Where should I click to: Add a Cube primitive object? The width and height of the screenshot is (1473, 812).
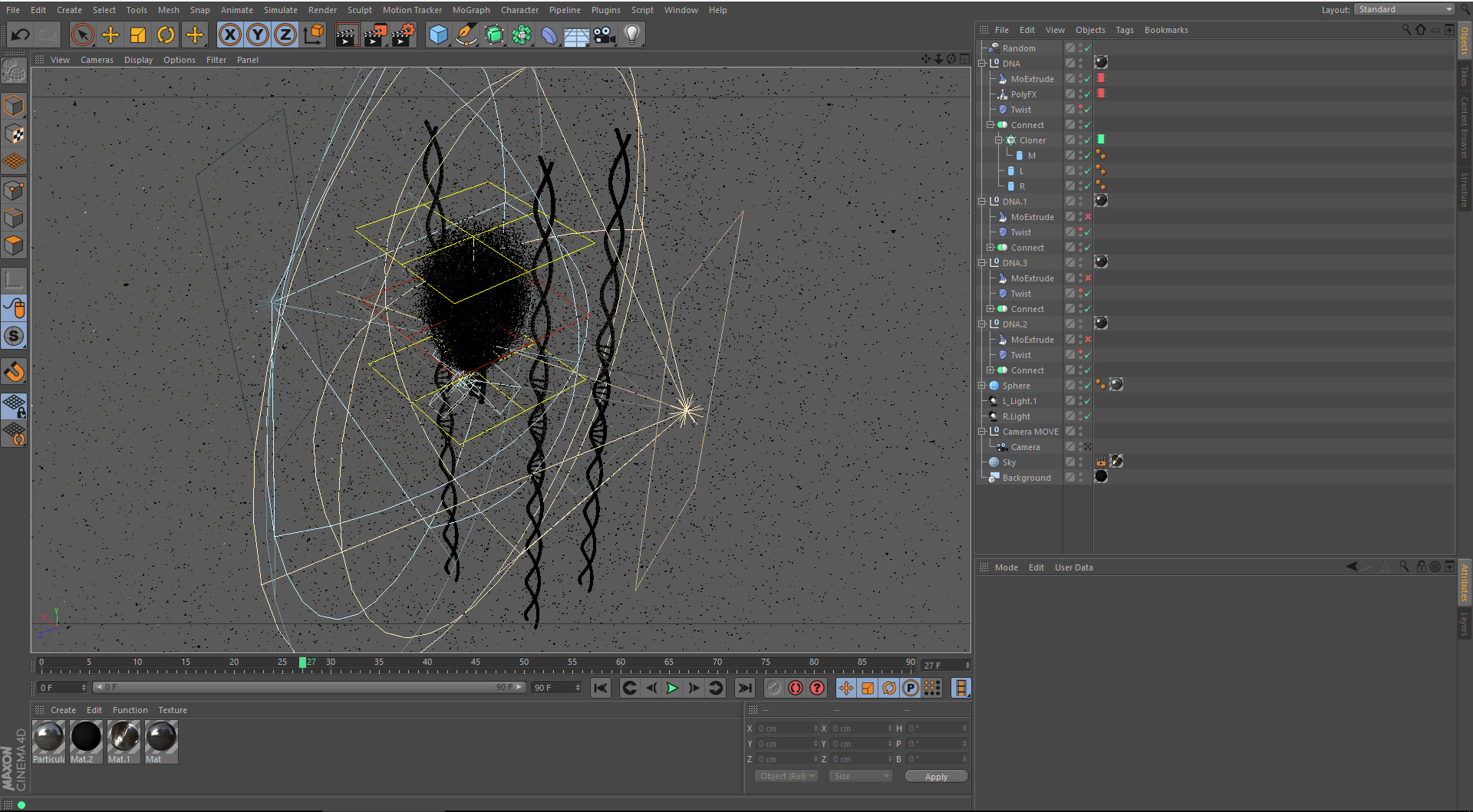pyautogui.click(x=438, y=35)
